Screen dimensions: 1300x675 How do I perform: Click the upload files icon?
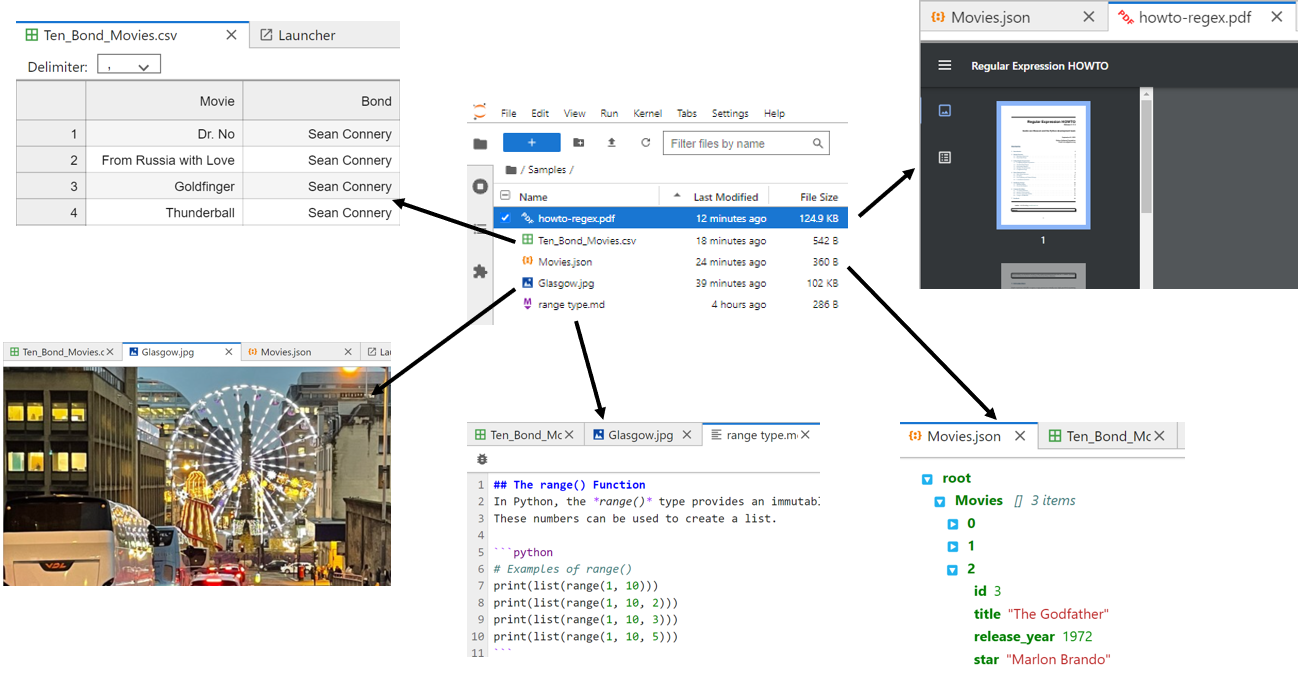pos(613,142)
